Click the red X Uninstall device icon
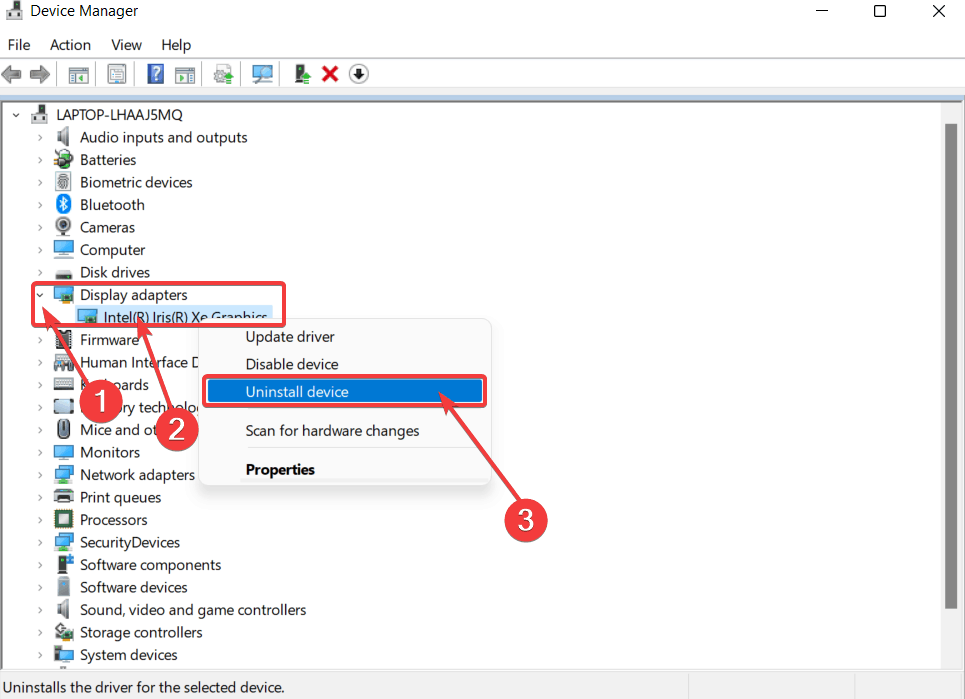965x699 pixels. (330, 74)
